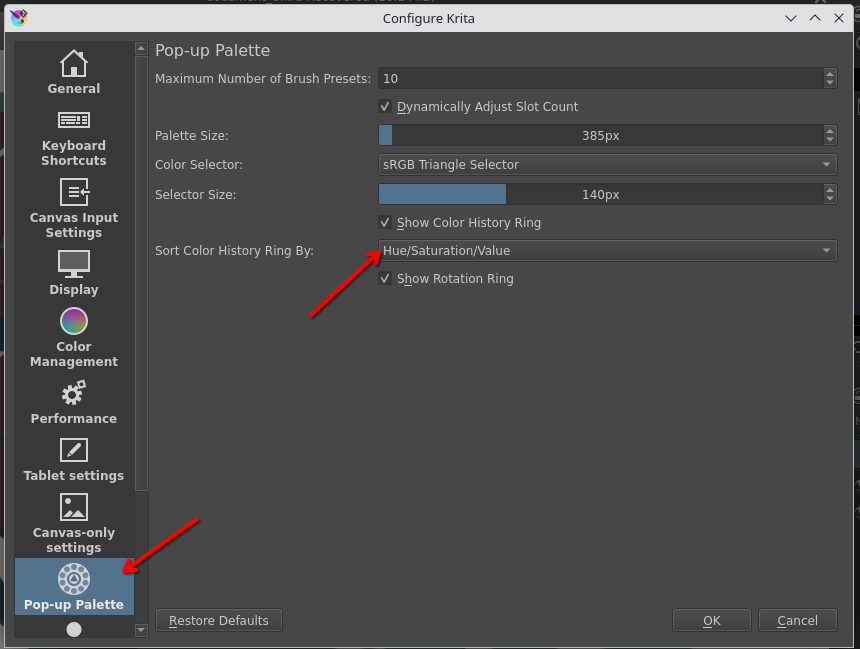Confirm settings with OK button

711,621
